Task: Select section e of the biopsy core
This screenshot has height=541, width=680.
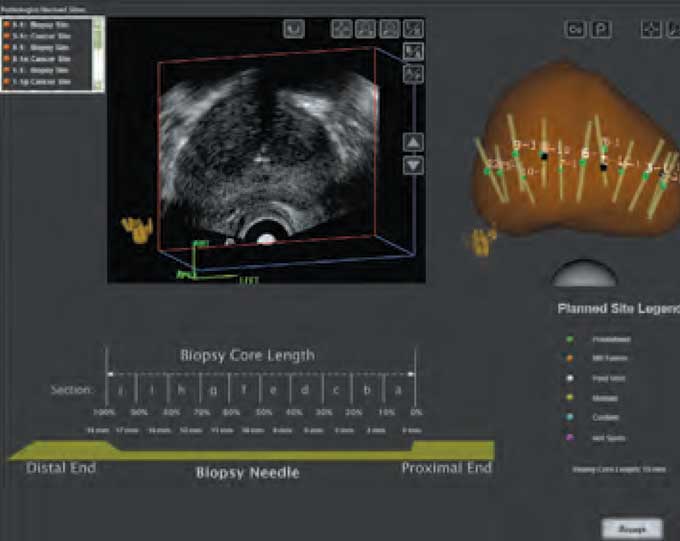Action: click(273, 390)
